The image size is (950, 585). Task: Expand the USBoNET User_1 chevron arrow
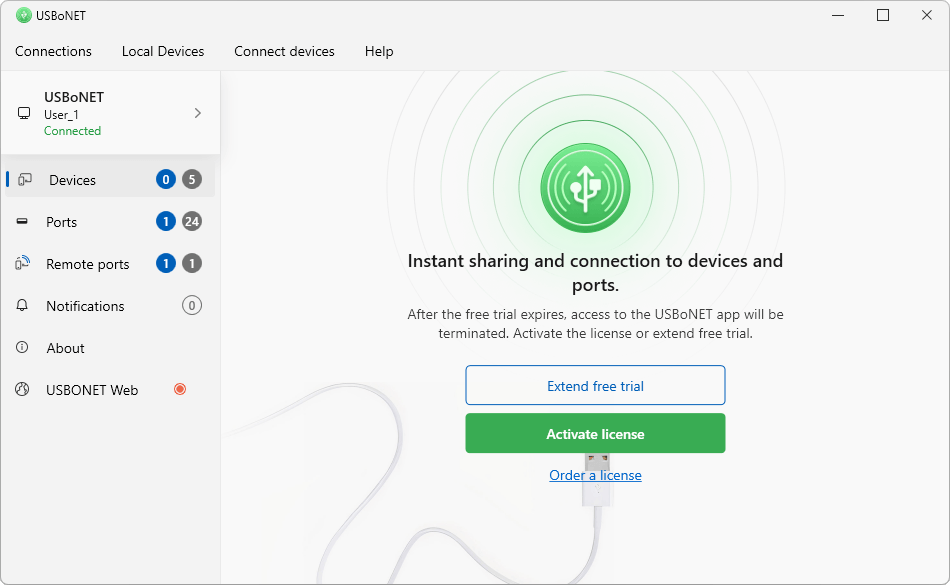pos(197,113)
